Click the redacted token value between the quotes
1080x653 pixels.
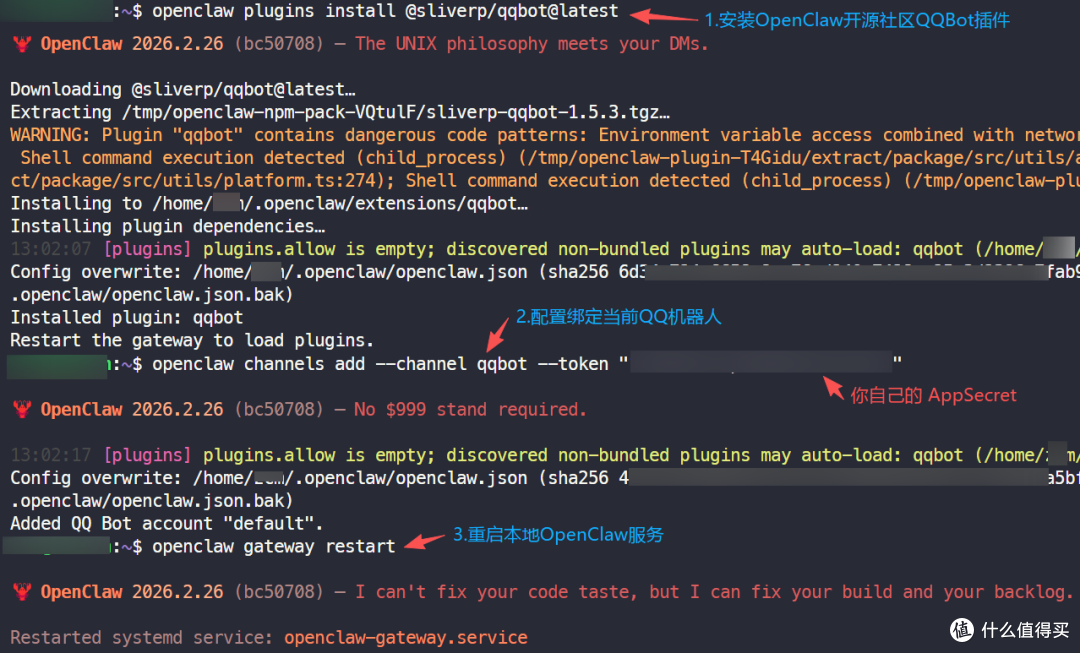point(761,362)
